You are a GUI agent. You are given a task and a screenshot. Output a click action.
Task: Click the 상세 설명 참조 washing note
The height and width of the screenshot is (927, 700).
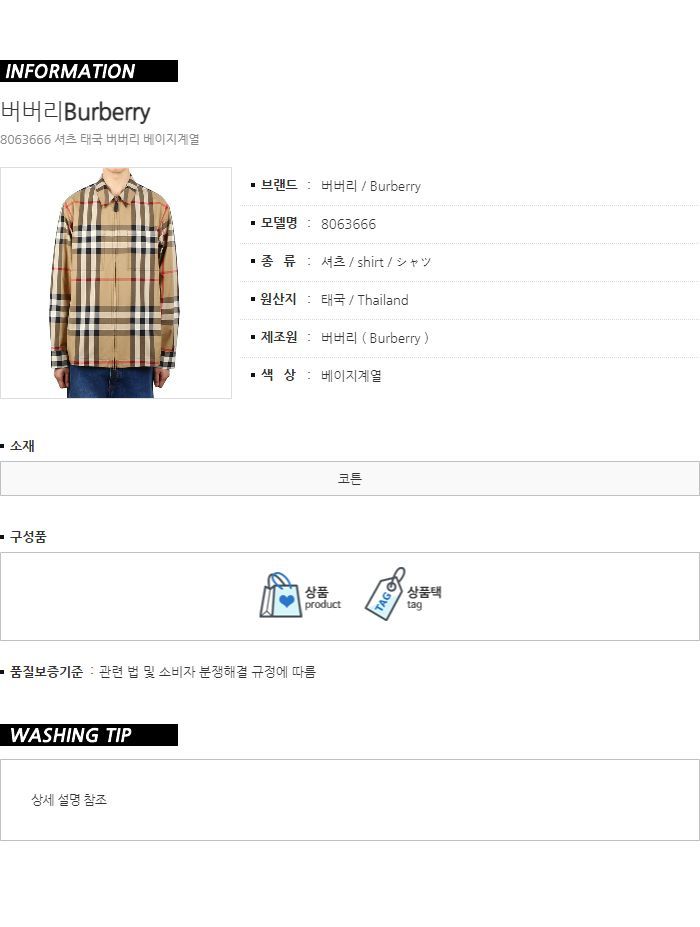tap(69, 800)
